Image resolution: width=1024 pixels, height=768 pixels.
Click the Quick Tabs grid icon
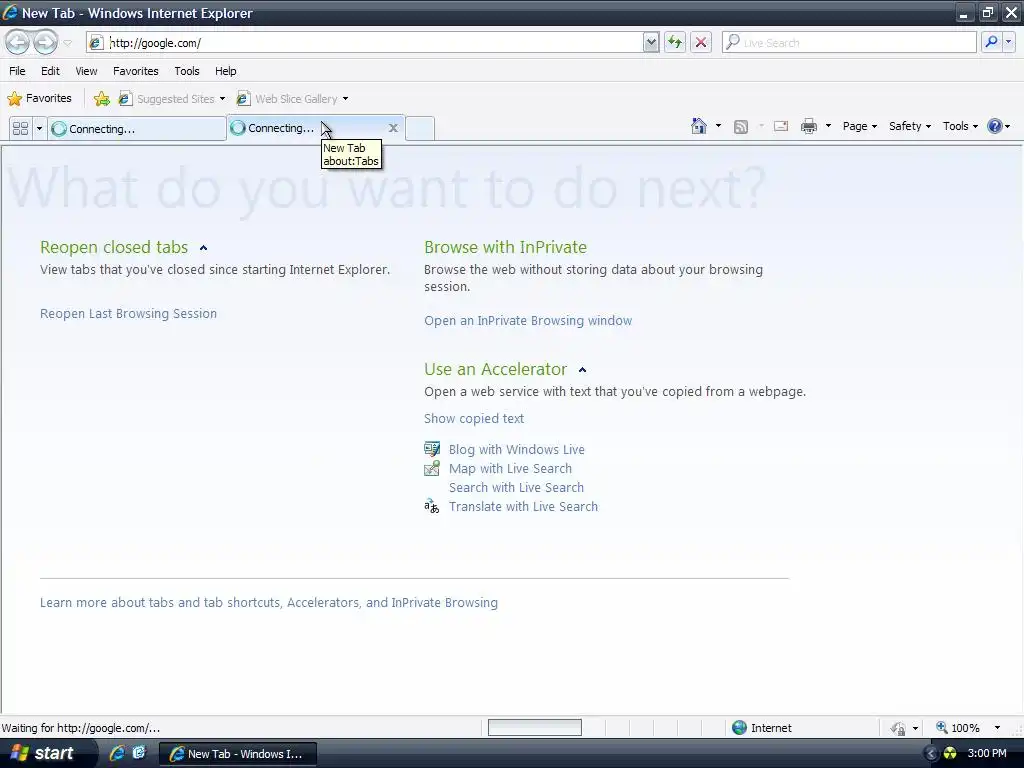[x=20, y=128]
